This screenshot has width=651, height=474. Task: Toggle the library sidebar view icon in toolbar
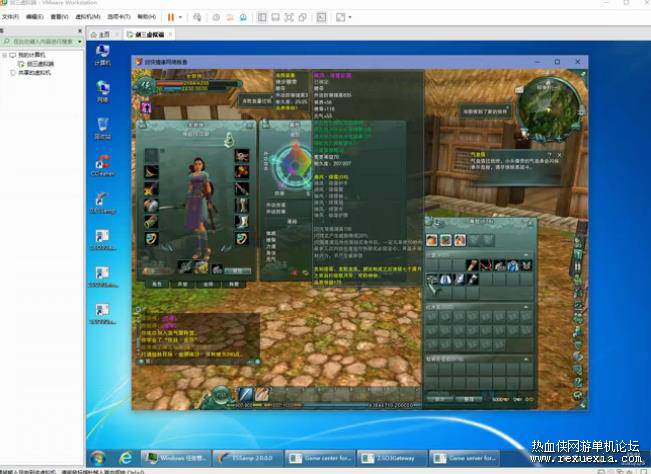(x=262, y=17)
